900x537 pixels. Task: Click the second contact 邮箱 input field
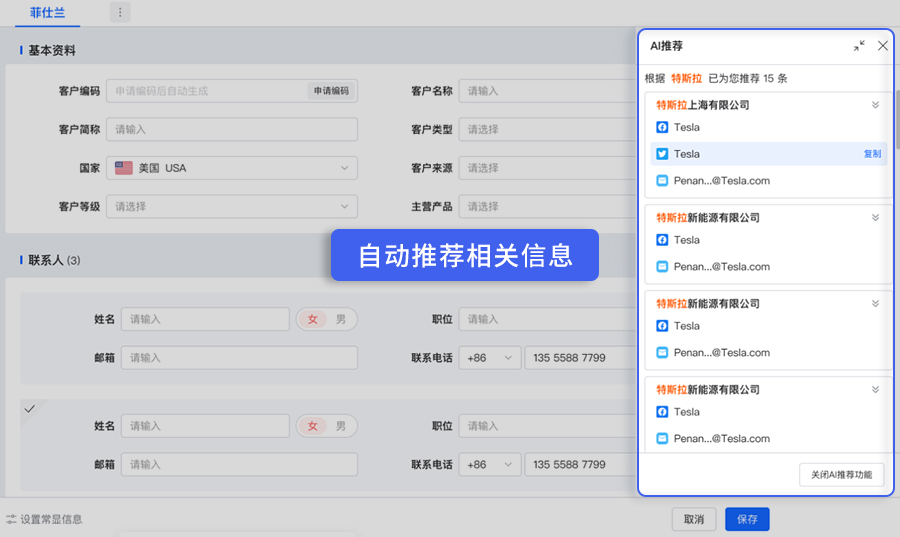[239, 464]
